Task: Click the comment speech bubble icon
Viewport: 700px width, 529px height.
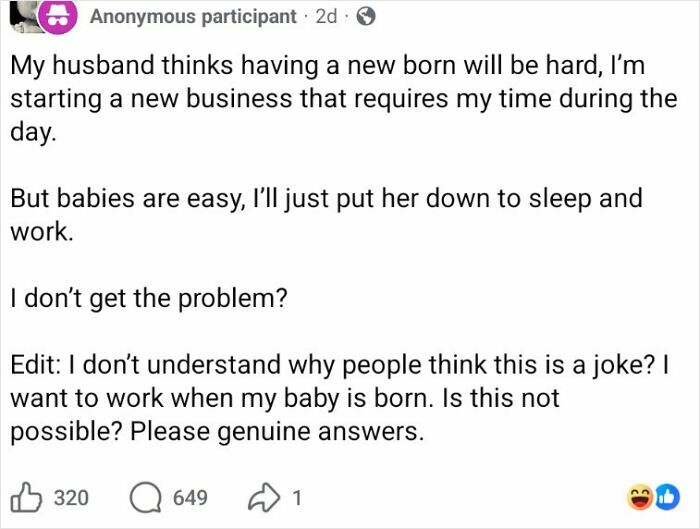Action: click(145, 495)
